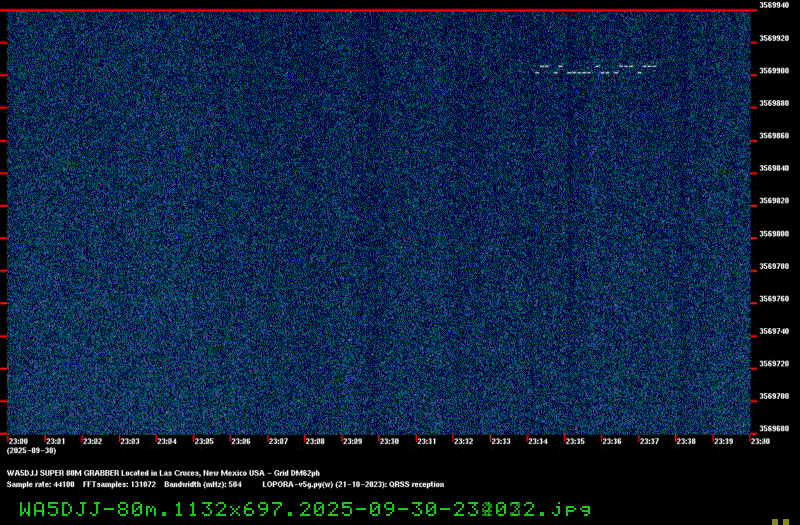Click the 23:01 time axis label
Screen dimensions: 800x525
pyautogui.click(x=56, y=441)
